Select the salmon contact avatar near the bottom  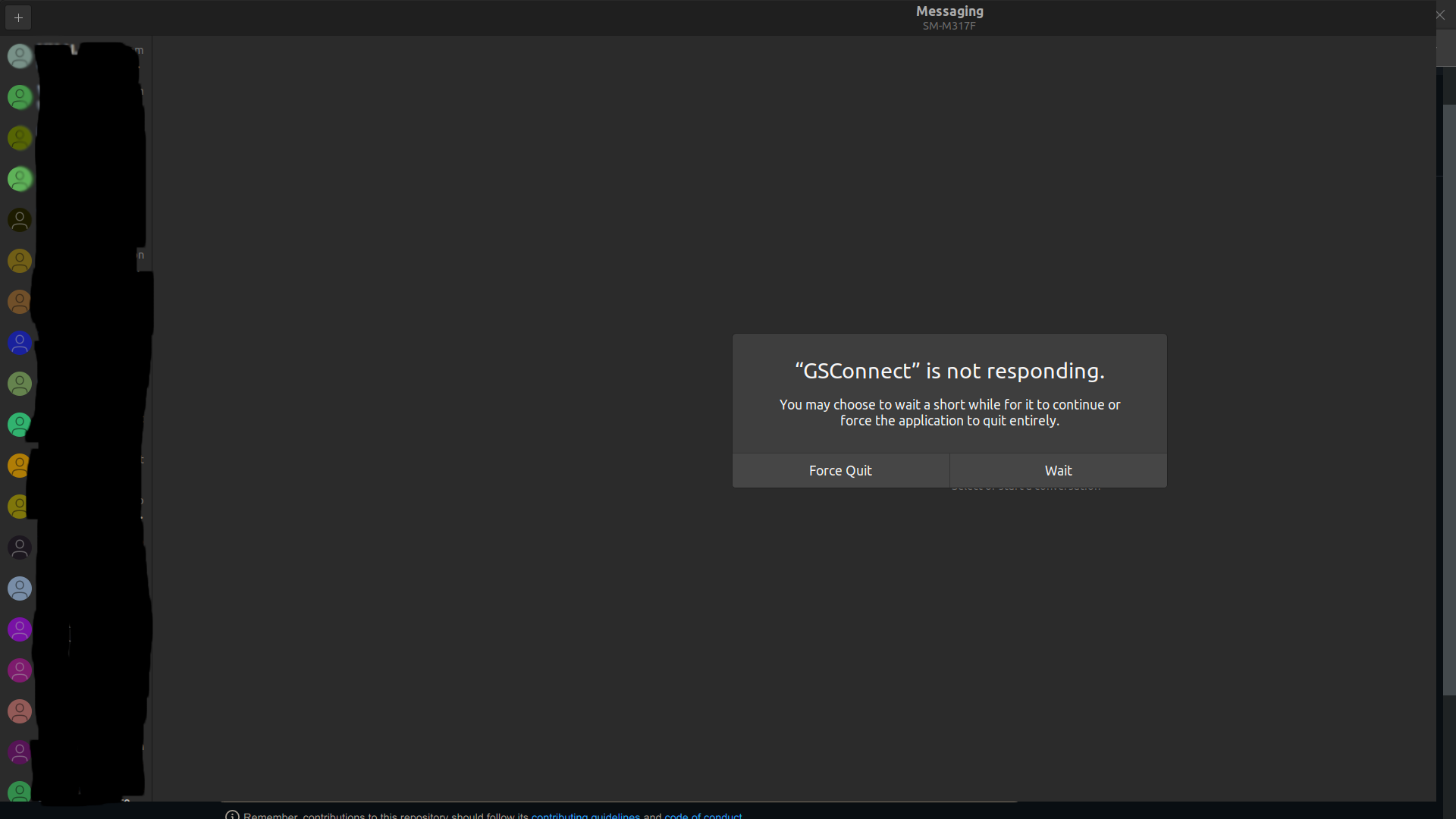click(20, 711)
